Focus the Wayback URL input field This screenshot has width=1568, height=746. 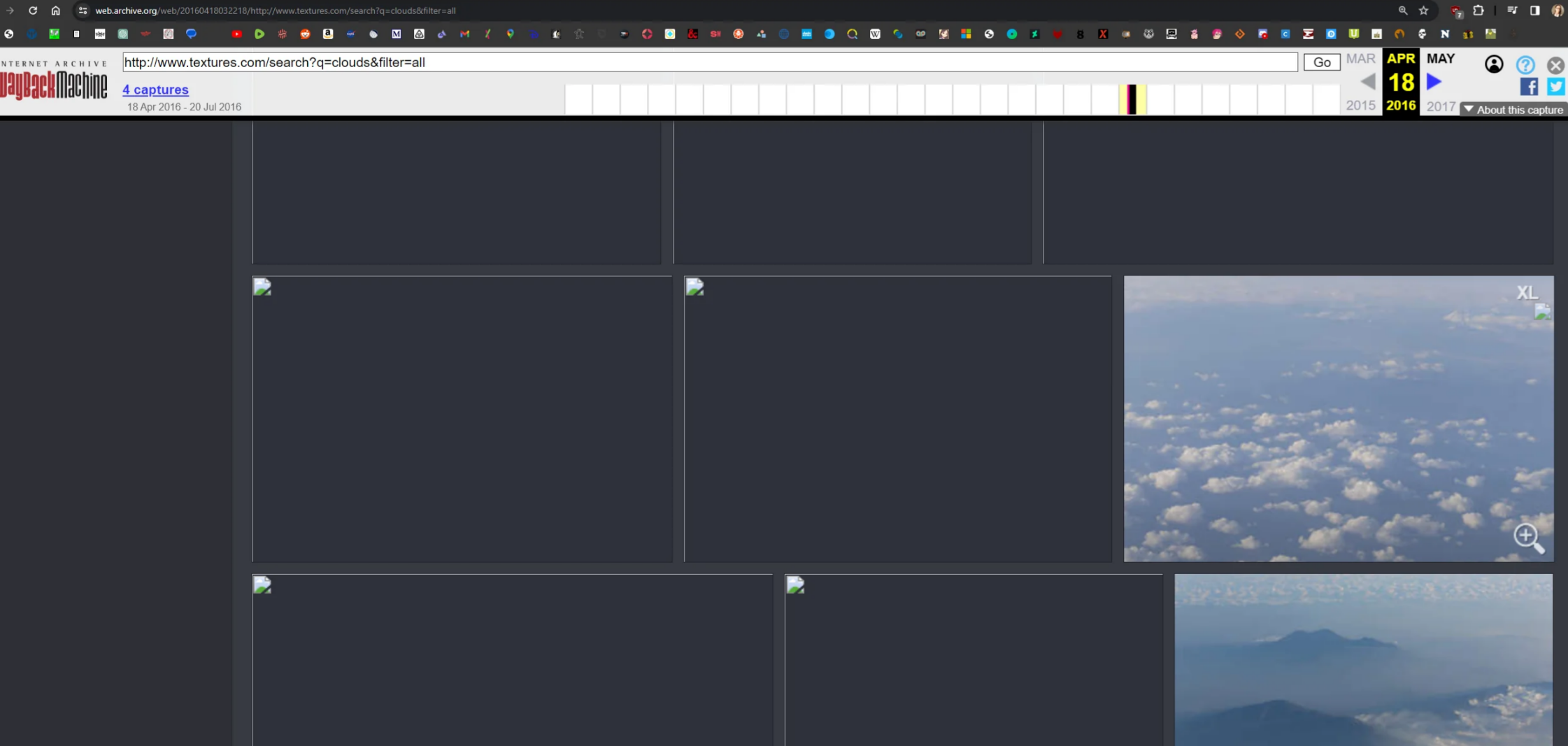pos(710,62)
